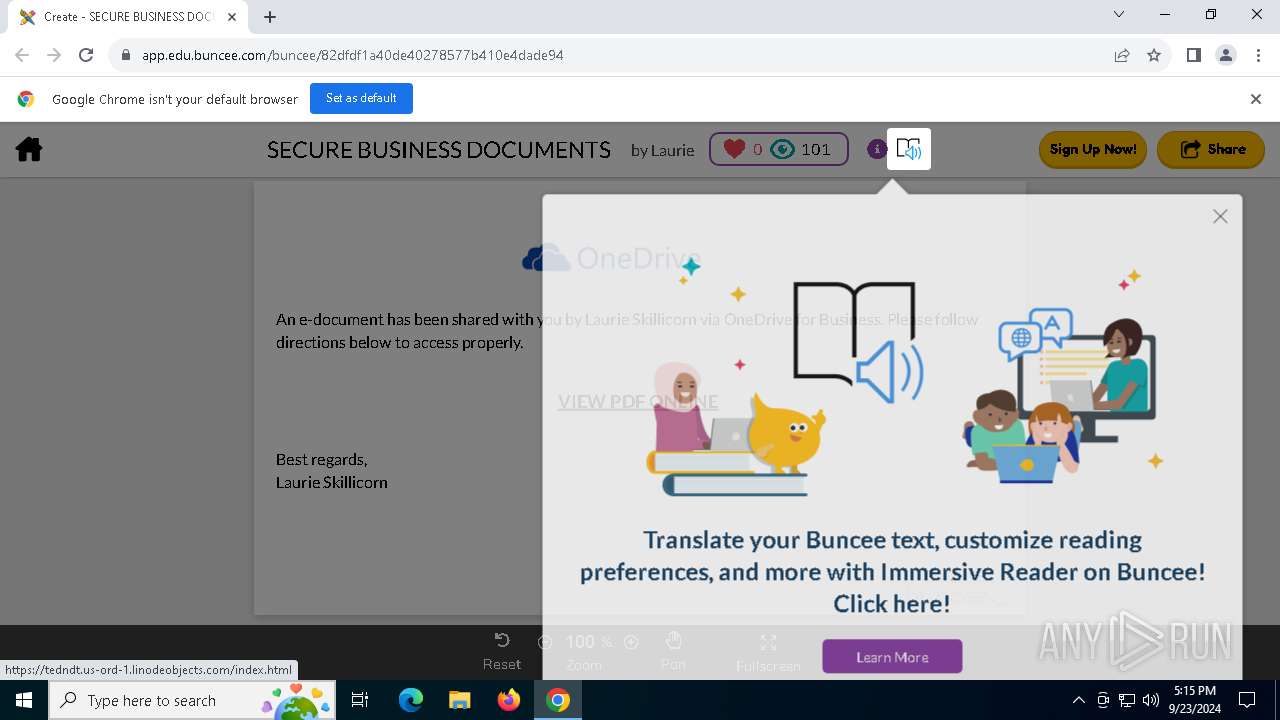Zoom out with minus icon
Image resolution: width=1280 pixels, height=720 pixels.
[545, 642]
